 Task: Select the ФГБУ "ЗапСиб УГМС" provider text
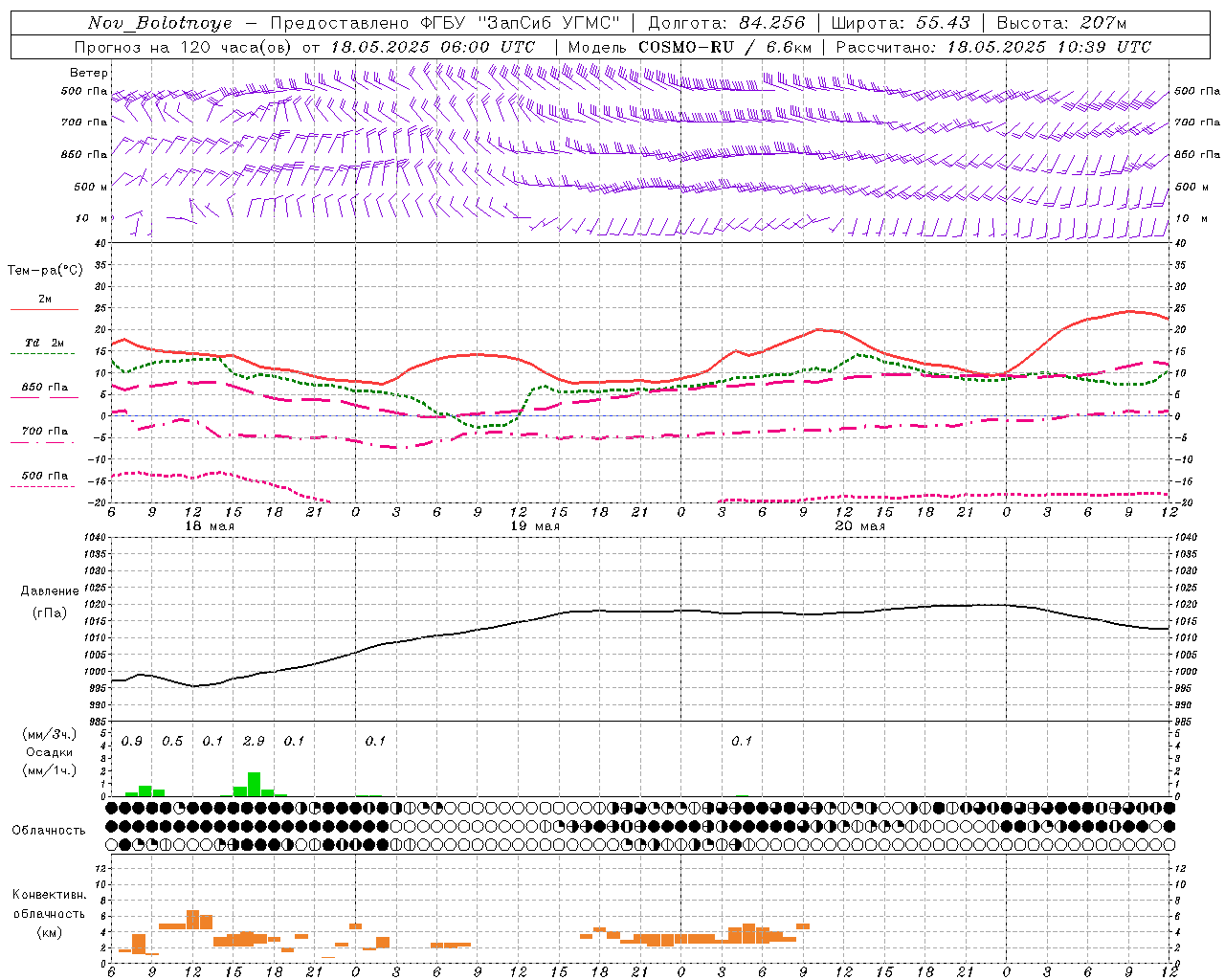tap(521, 23)
